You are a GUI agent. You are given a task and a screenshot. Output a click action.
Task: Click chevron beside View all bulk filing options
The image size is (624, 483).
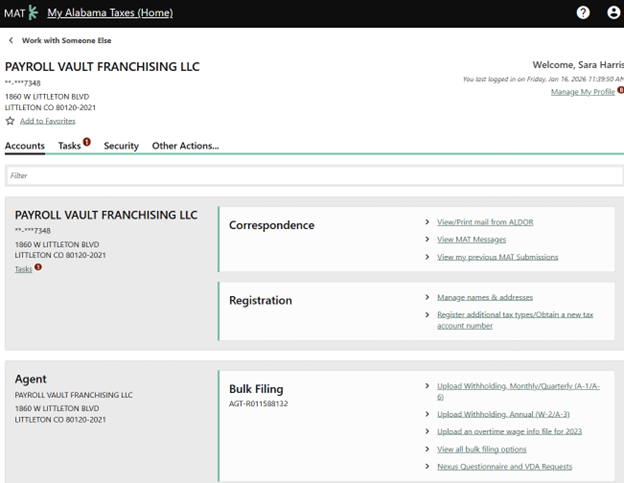(x=427, y=449)
